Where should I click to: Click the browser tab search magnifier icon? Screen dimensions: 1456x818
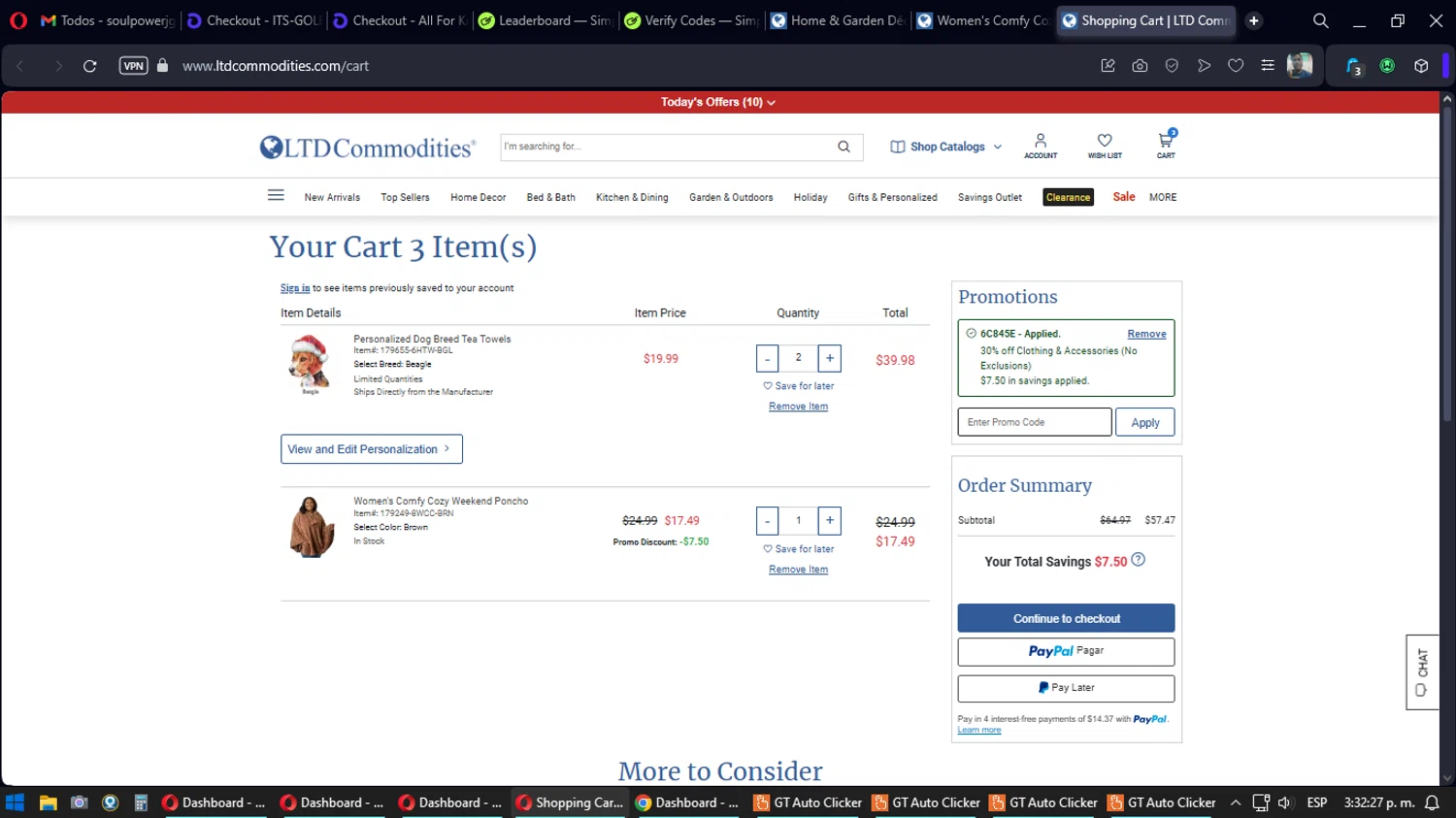click(1320, 20)
